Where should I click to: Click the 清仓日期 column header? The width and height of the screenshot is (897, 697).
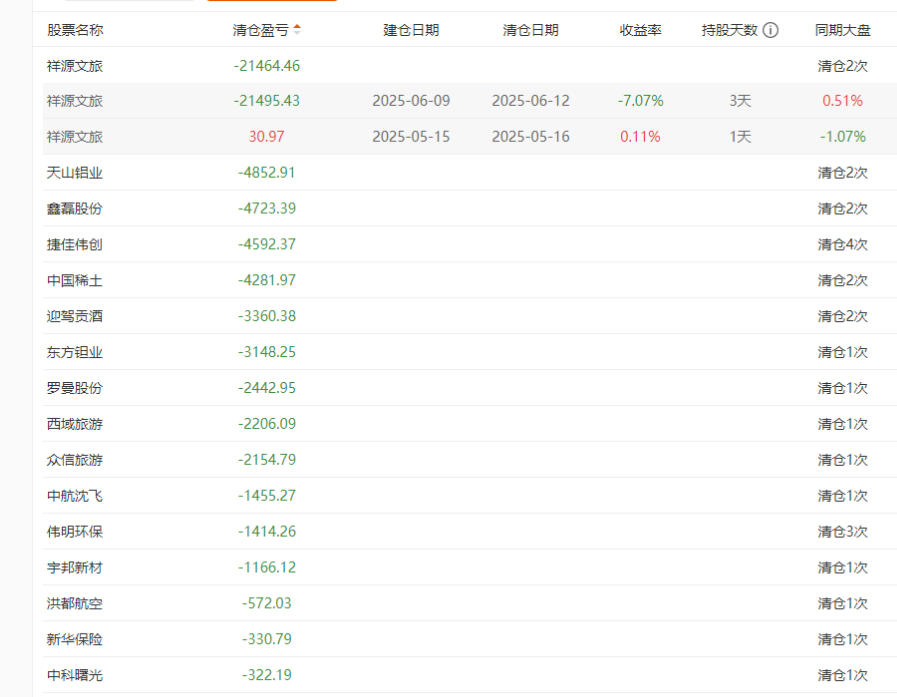click(530, 30)
